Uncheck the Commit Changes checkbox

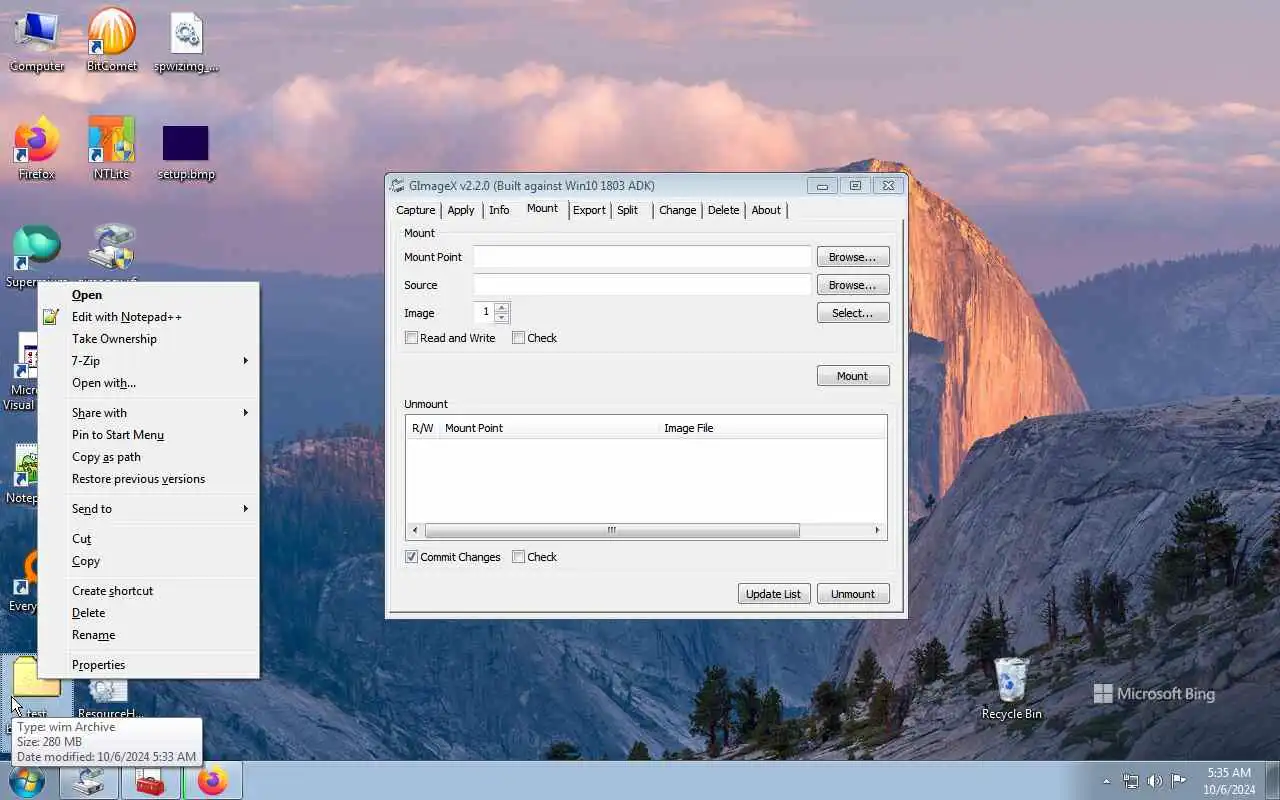click(411, 557)
